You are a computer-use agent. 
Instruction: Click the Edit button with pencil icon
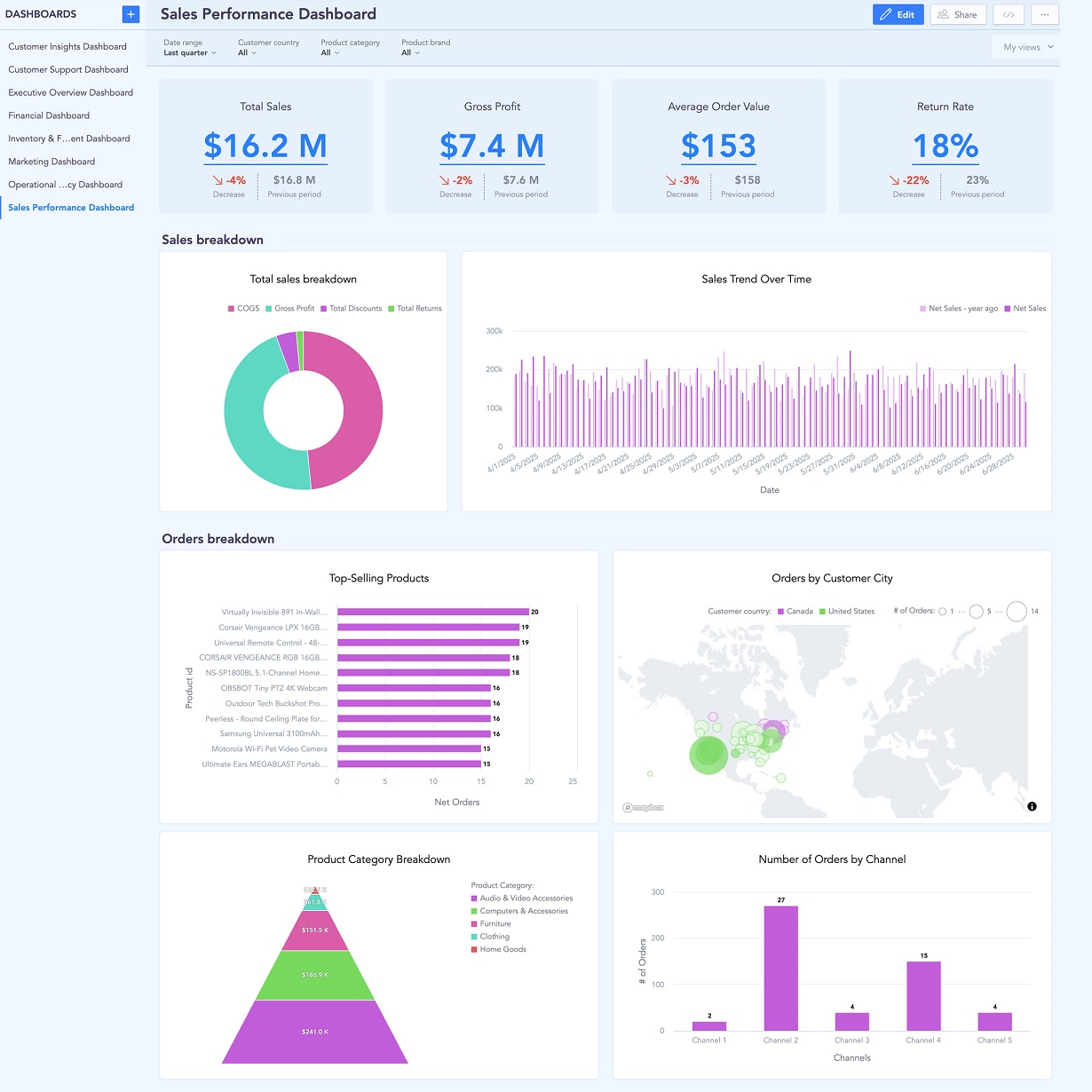[898, 14]
